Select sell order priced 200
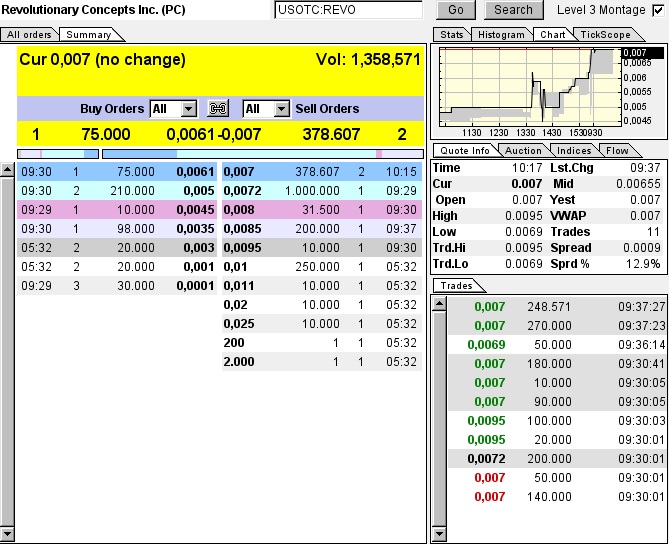The height and width of the screenshot is (544, 669). coord(322,343)
